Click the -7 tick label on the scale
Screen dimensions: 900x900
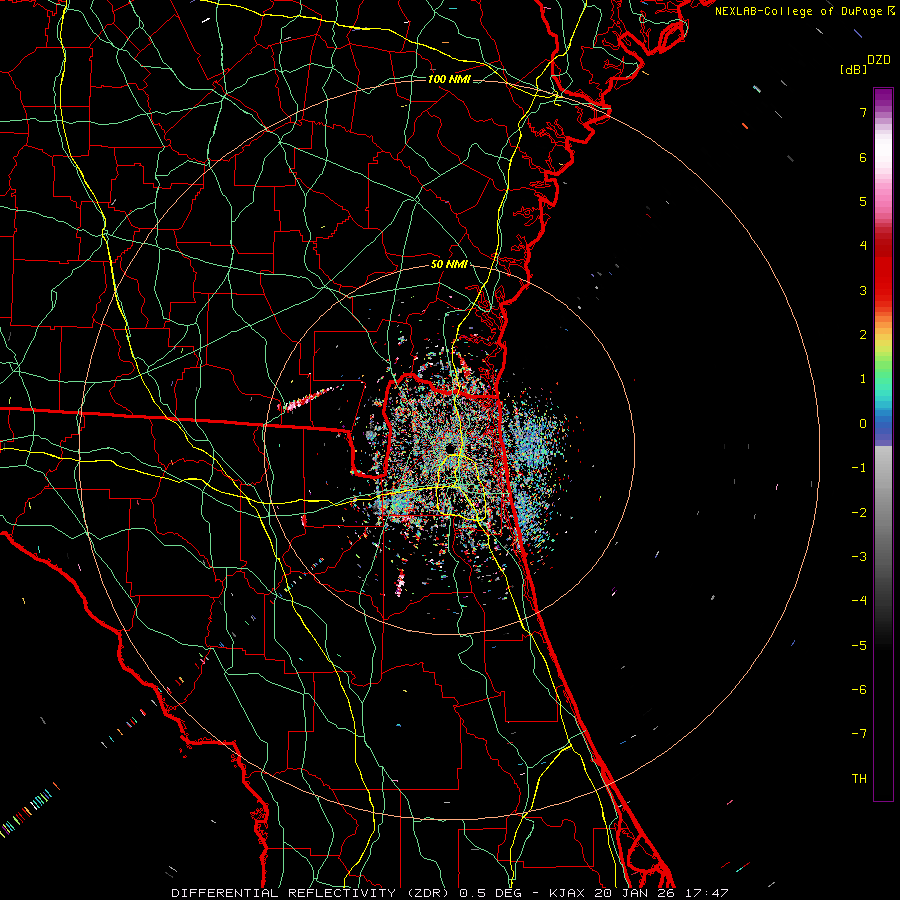tap(859, 734)
